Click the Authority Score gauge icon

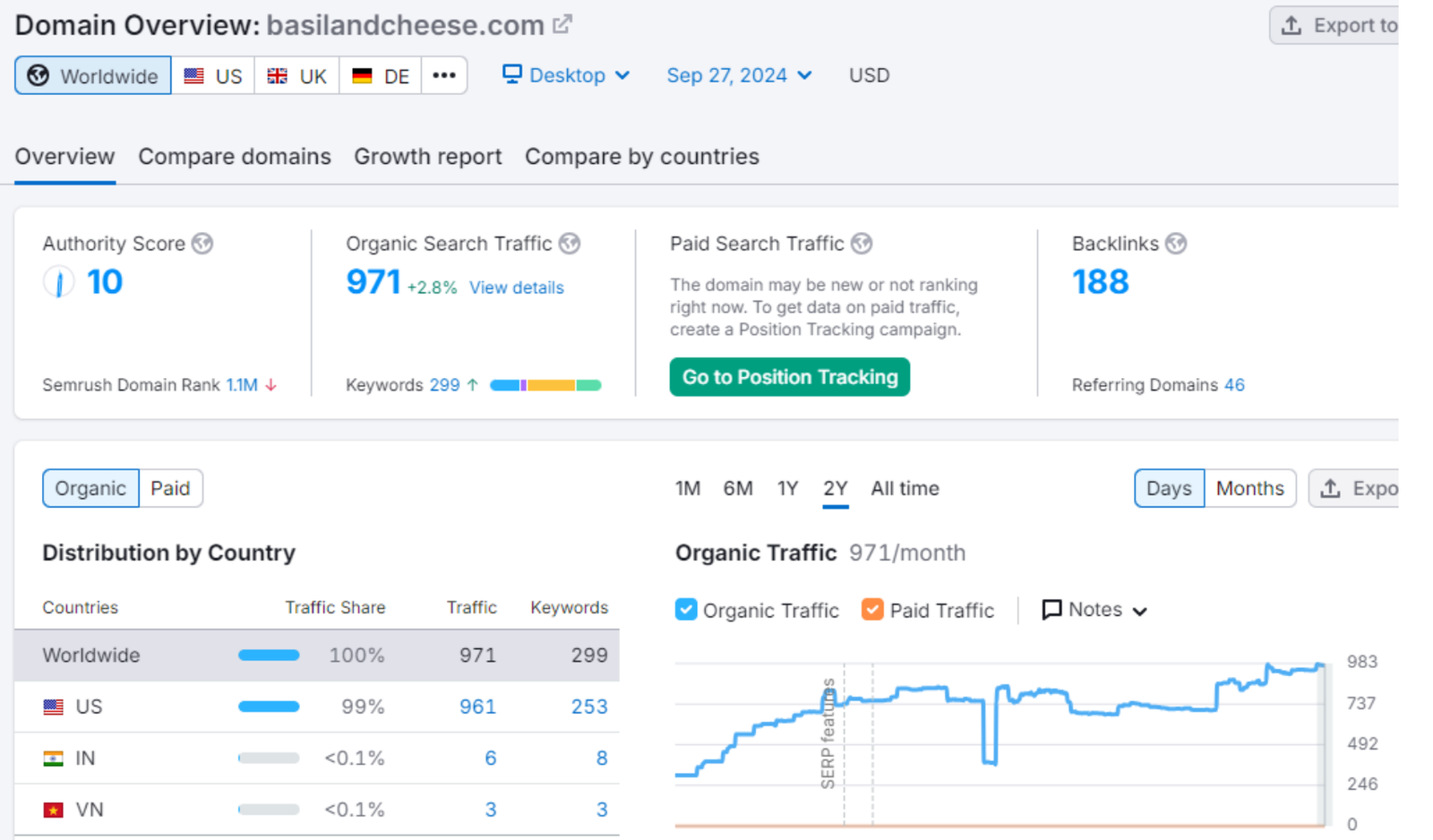(59, 282)
